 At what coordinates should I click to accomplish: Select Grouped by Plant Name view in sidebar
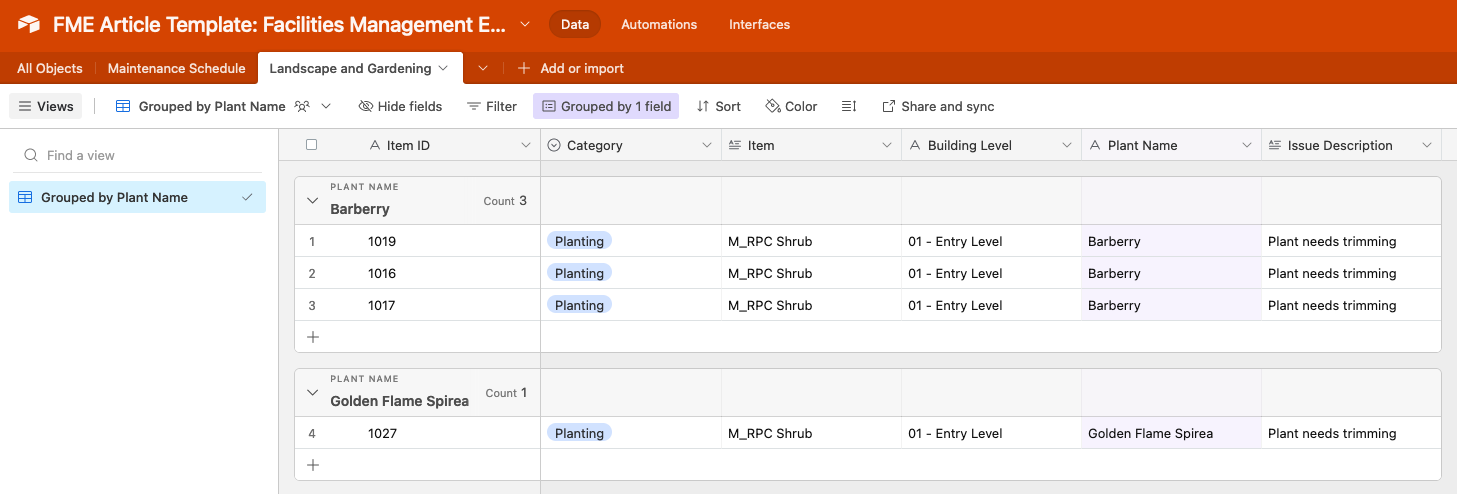coord(137,197)
